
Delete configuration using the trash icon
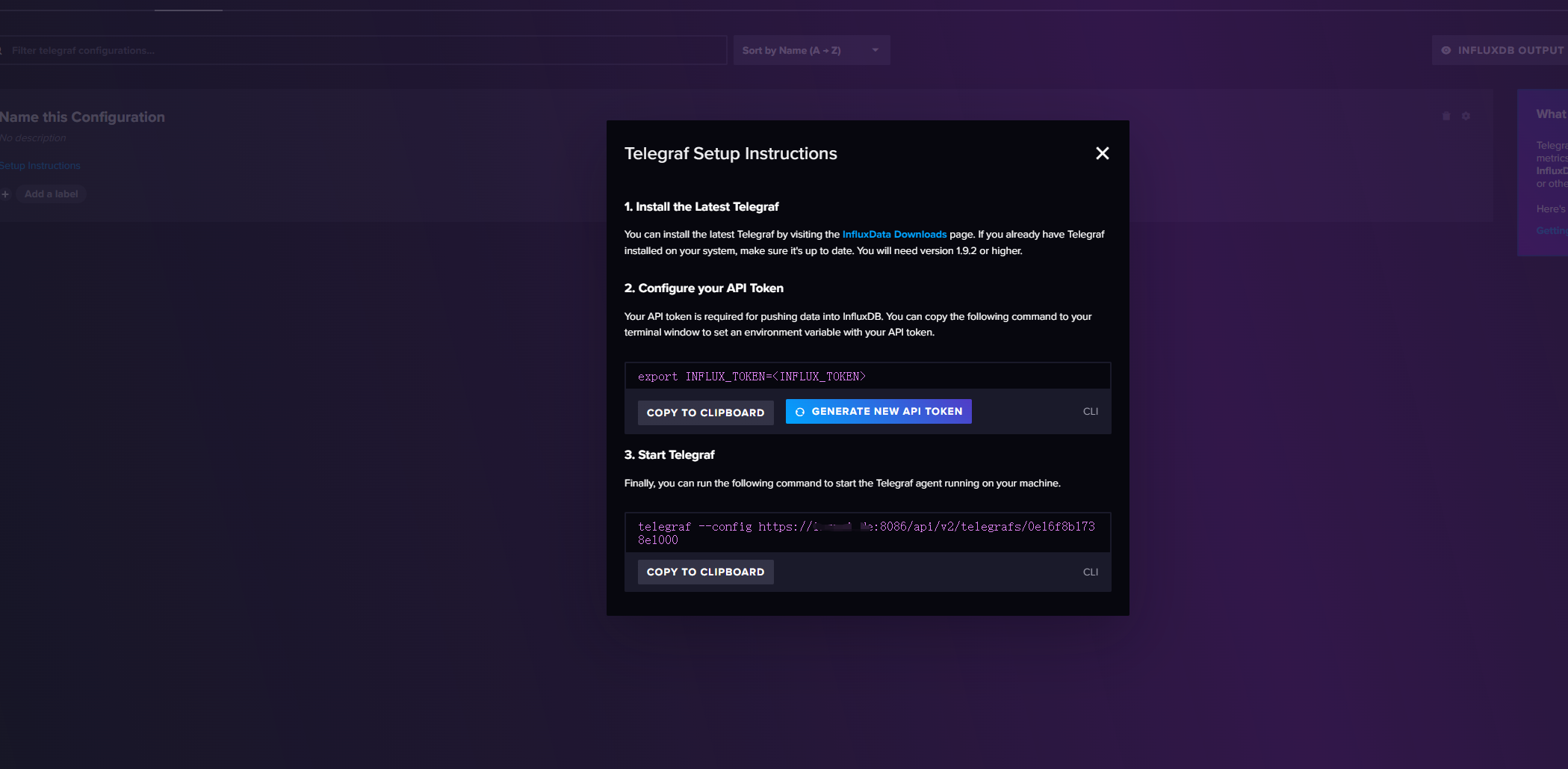1445,116
